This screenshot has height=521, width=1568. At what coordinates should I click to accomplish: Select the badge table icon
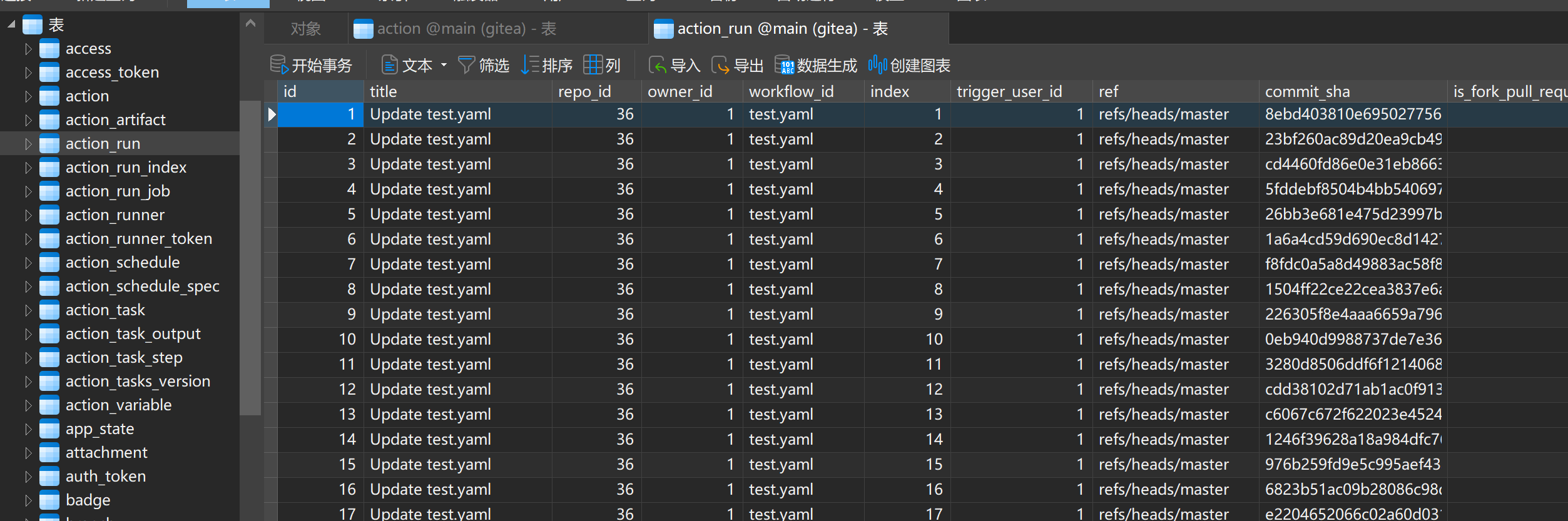point(49,500)
